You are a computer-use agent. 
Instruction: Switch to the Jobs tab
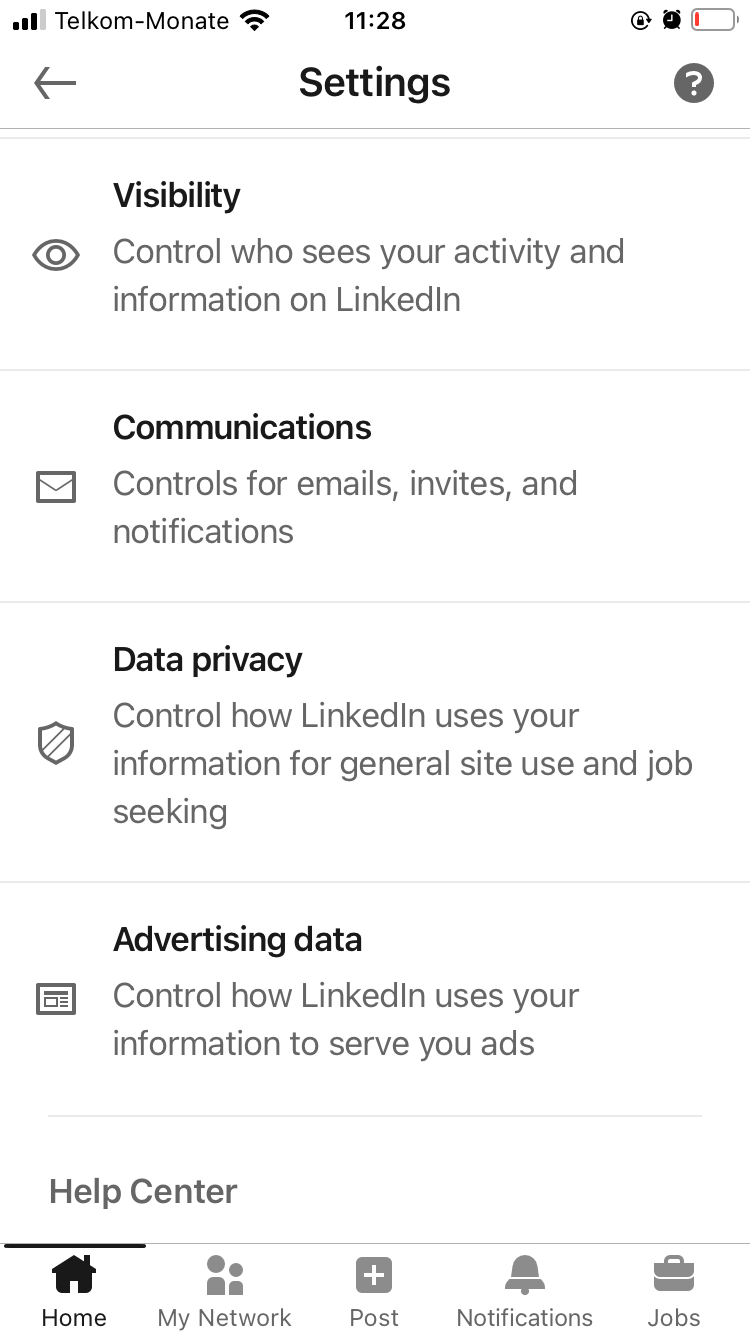pyautogui.click(x=674, y=1290)
